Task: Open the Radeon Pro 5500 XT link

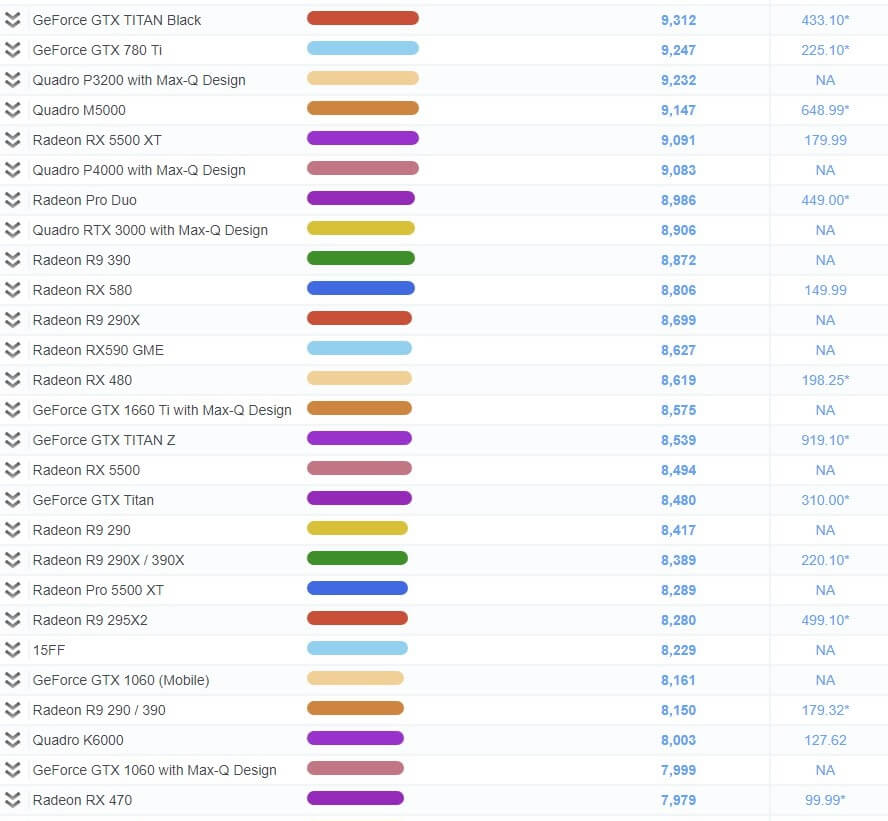Action: tap(98, 591)
